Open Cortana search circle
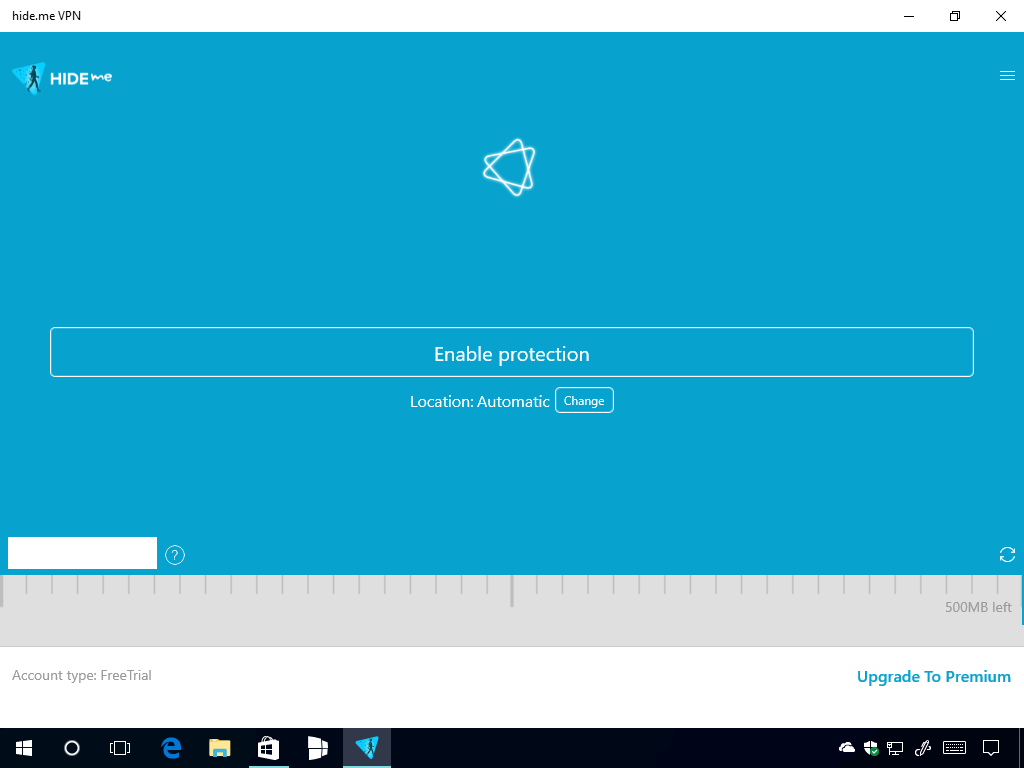 [72, 748]
